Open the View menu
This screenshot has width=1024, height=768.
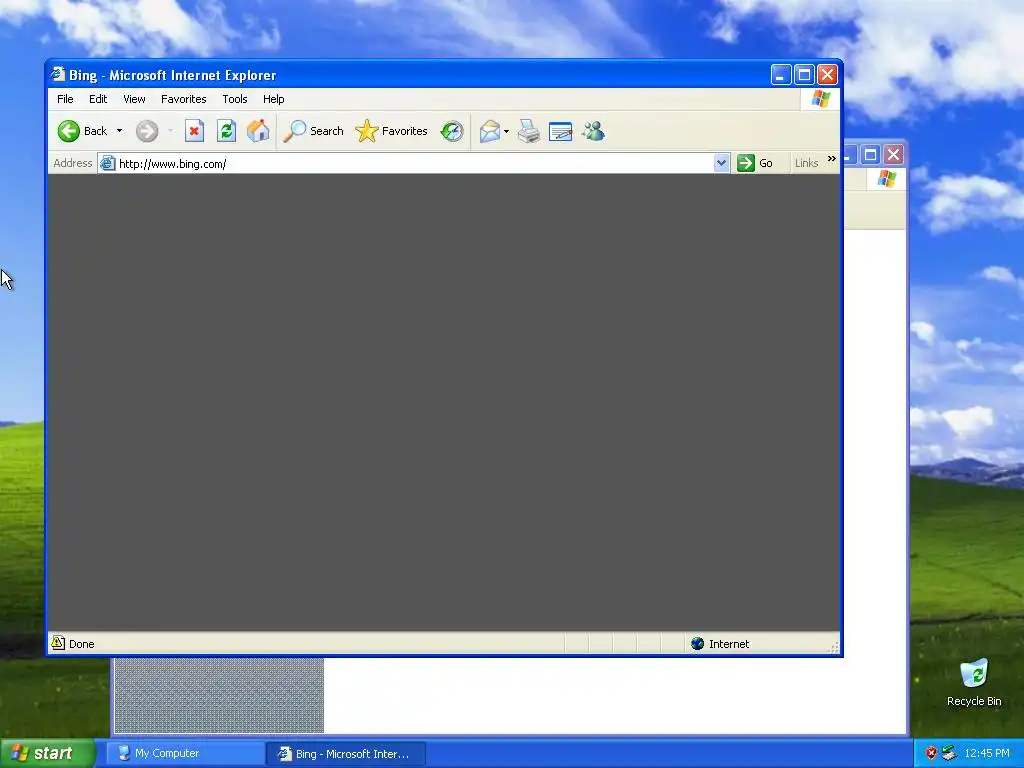coord(135,99)
